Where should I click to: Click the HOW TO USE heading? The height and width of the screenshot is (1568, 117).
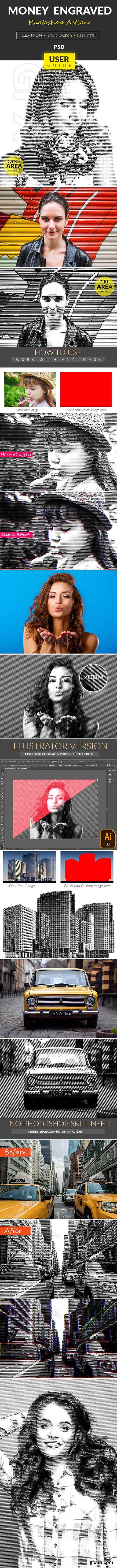coord(58,352)
